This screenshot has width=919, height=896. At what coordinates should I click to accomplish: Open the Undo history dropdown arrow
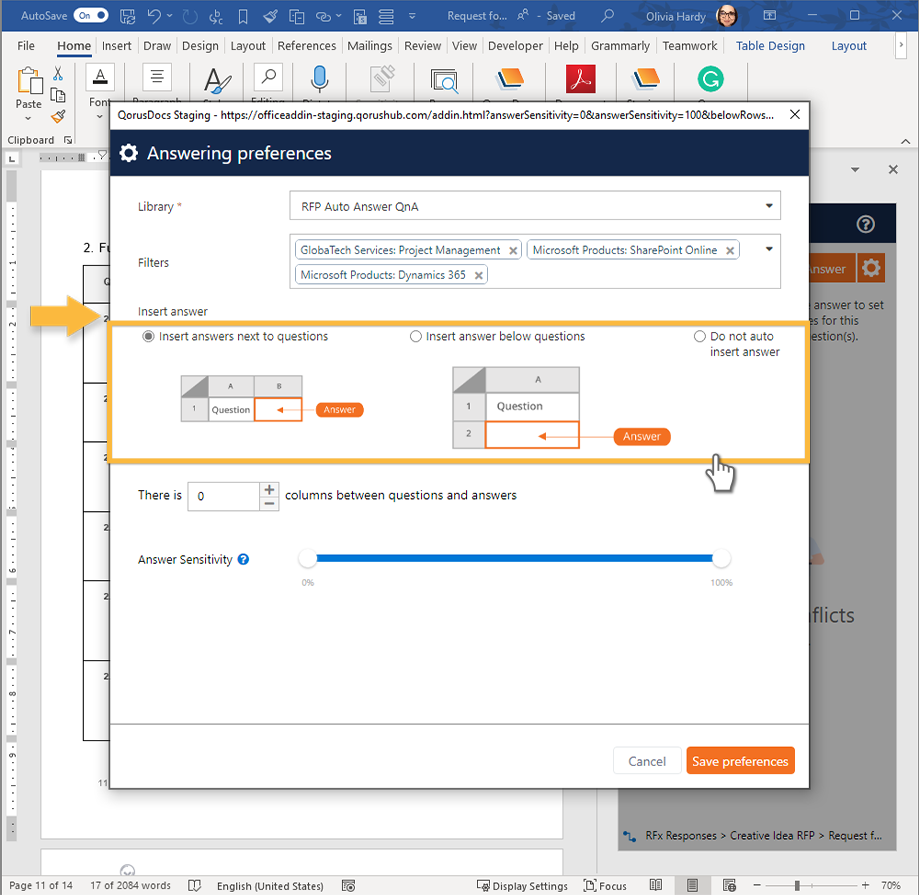(x=170, y=16)
